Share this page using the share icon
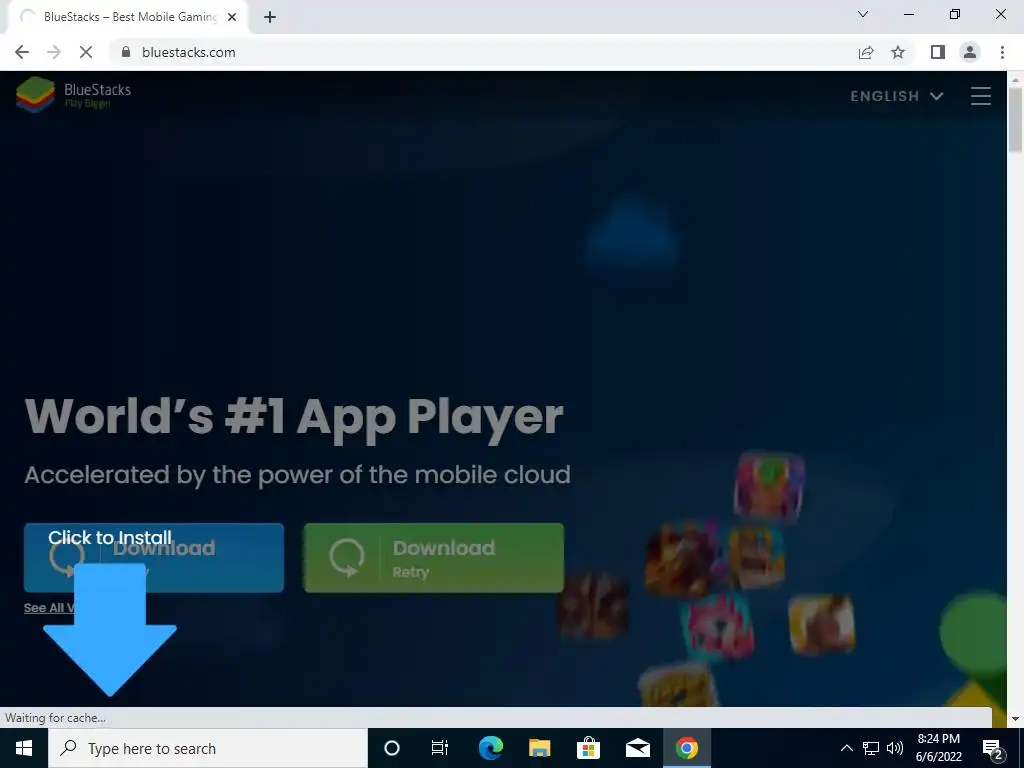The image size is (1024, 768). pyautogui.click(x=866, y=52)
